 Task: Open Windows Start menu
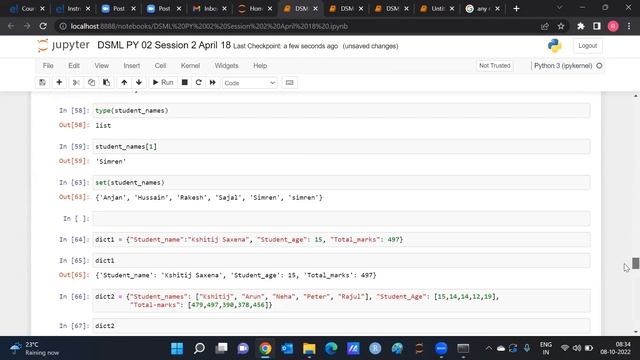pyautogui.click(x=177, y=348)
